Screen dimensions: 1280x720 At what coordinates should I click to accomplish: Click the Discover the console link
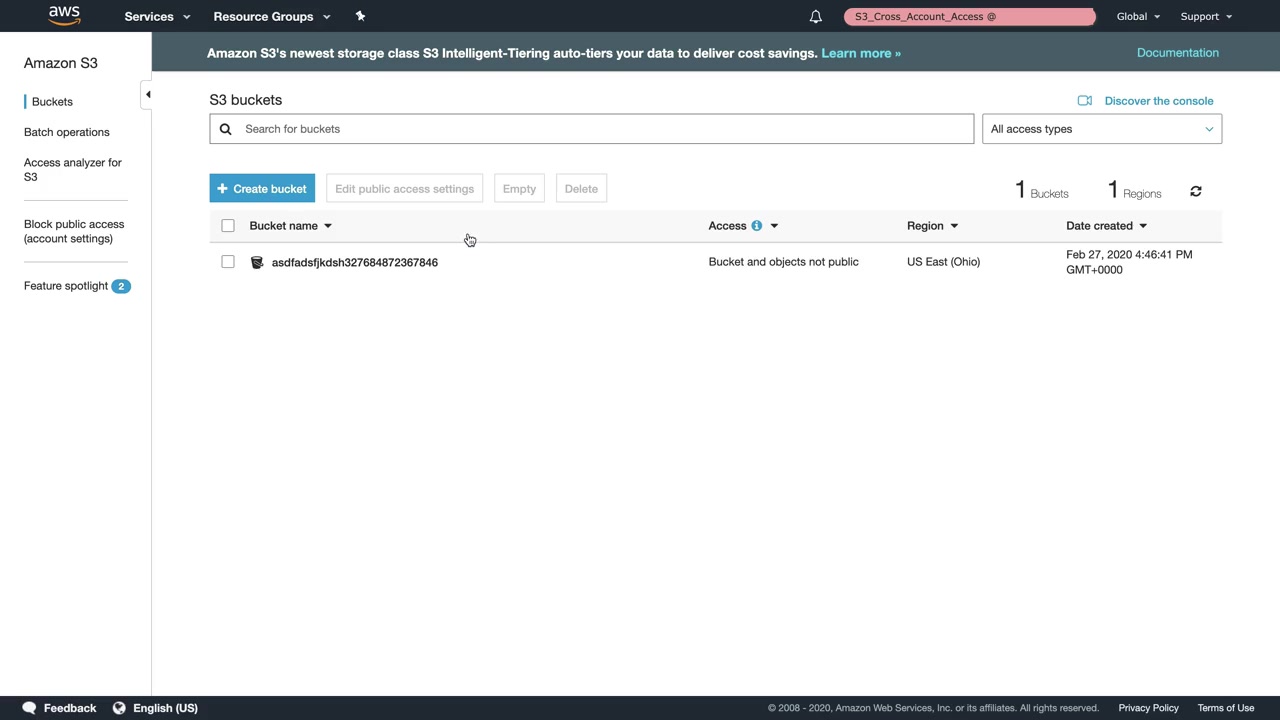[1159, 101]
